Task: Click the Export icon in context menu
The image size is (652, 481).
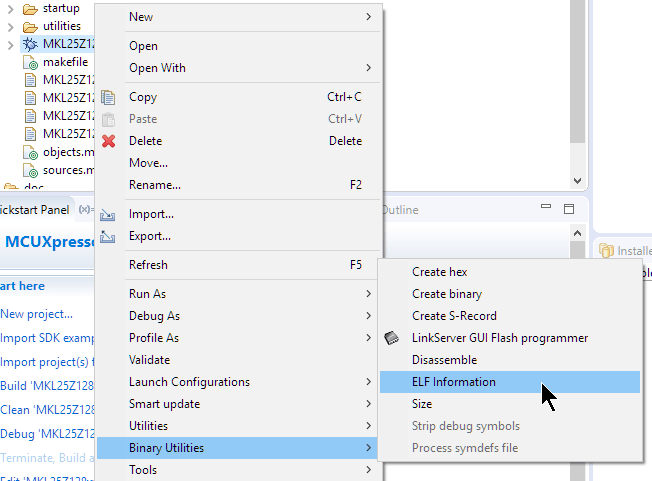Action: pyautogui.click(x=107, y=237)
